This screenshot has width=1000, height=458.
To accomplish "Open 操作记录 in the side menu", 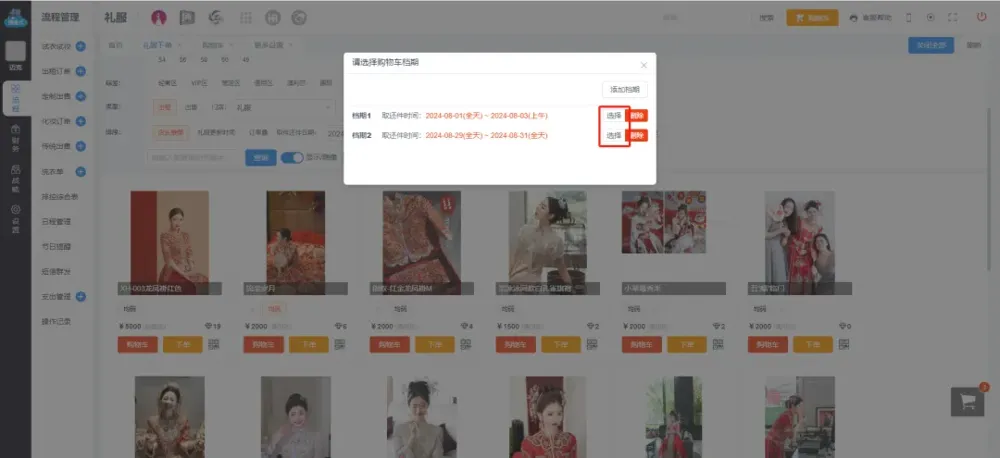I will click(x=56, y=321).
